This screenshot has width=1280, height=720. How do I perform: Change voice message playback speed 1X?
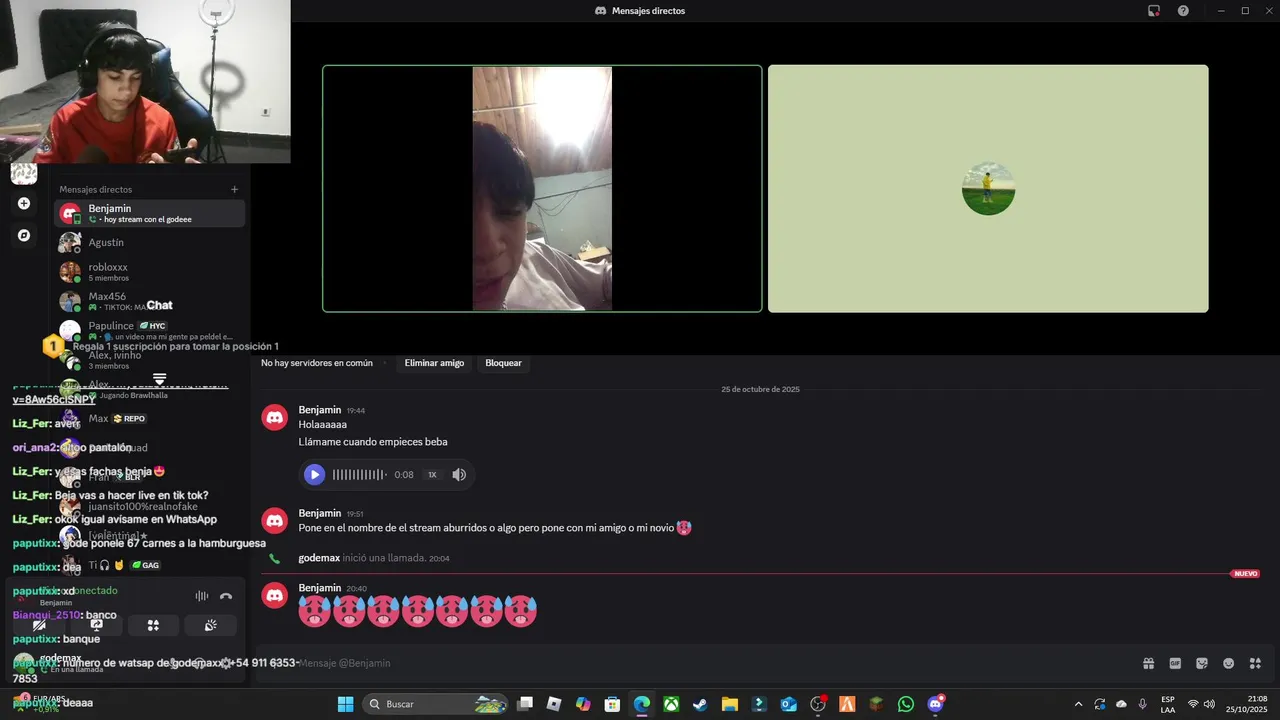pyautogui.click(x=432, y=475)
